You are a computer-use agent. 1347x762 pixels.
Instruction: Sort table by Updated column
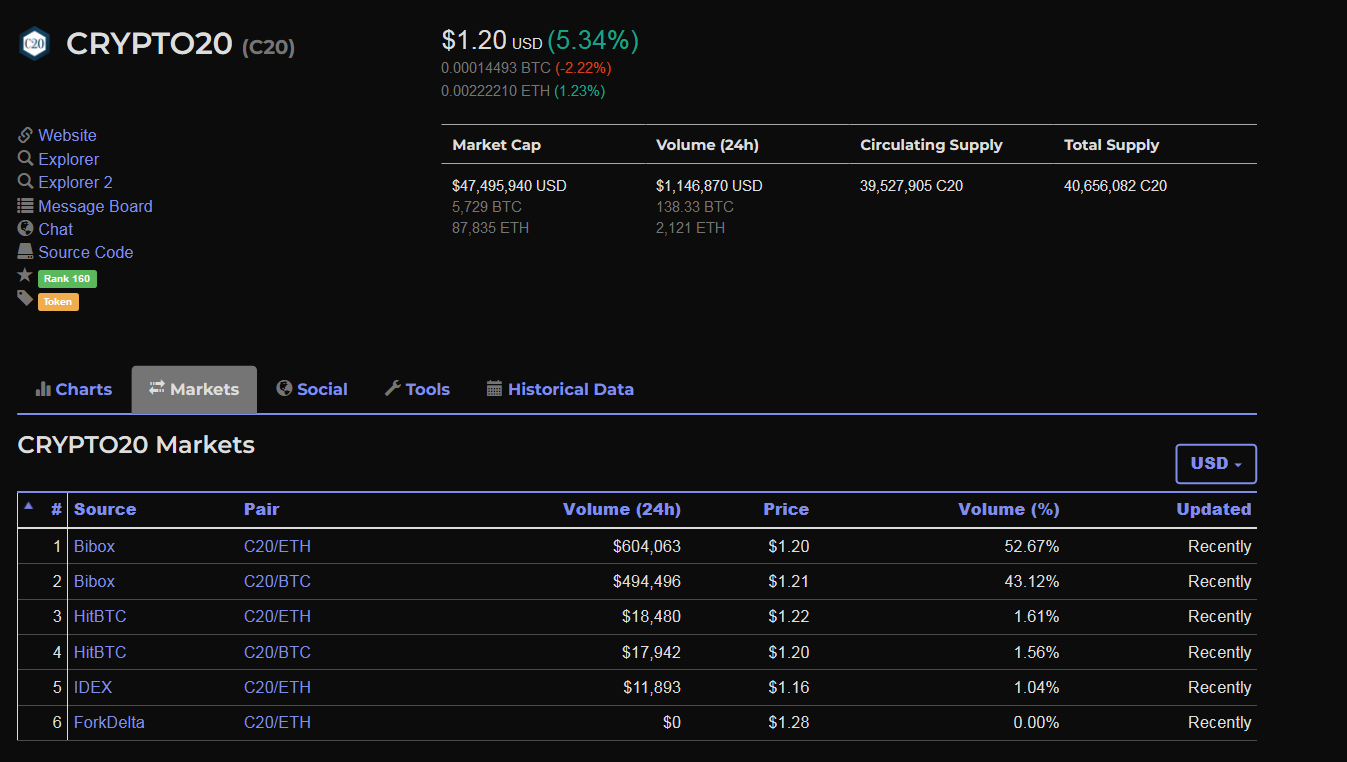pyautogui.click(x=1214, y=509)
